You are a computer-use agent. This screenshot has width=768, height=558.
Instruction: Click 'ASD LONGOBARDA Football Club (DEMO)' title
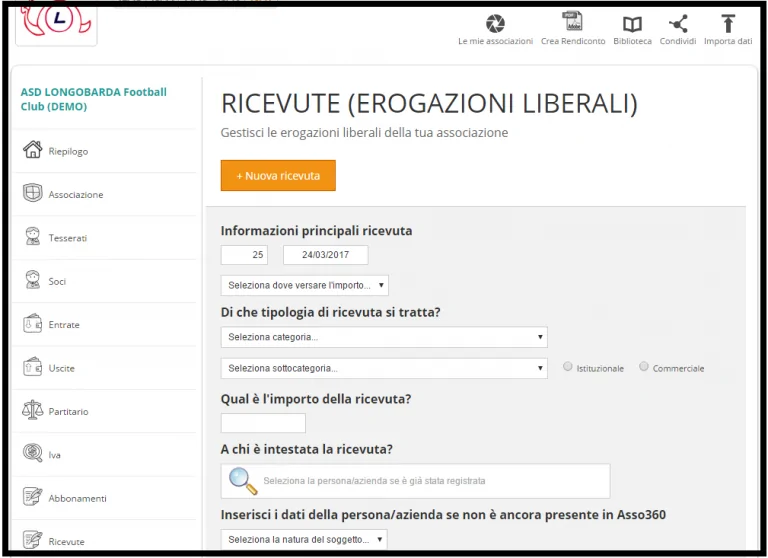point(94,99)
